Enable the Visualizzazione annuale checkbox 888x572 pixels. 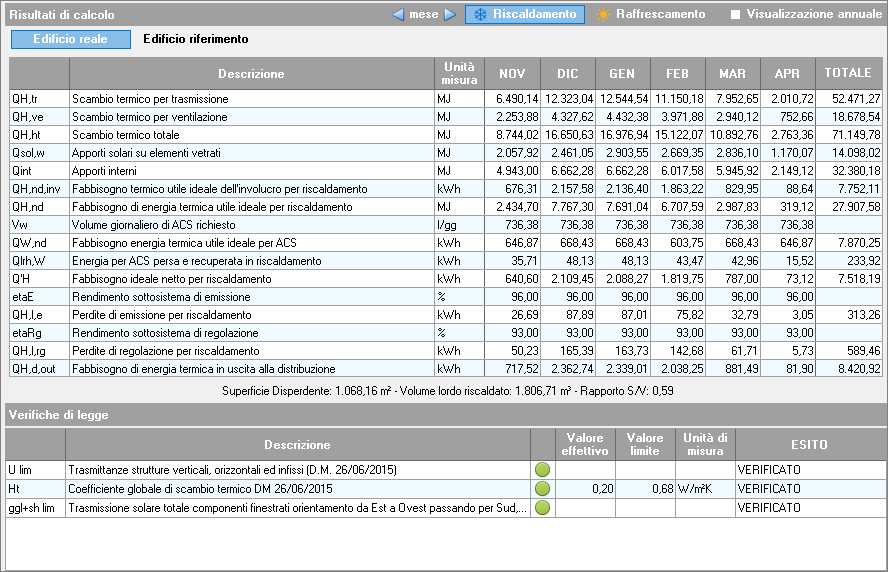pyautogui.click(x=736, y=15)
